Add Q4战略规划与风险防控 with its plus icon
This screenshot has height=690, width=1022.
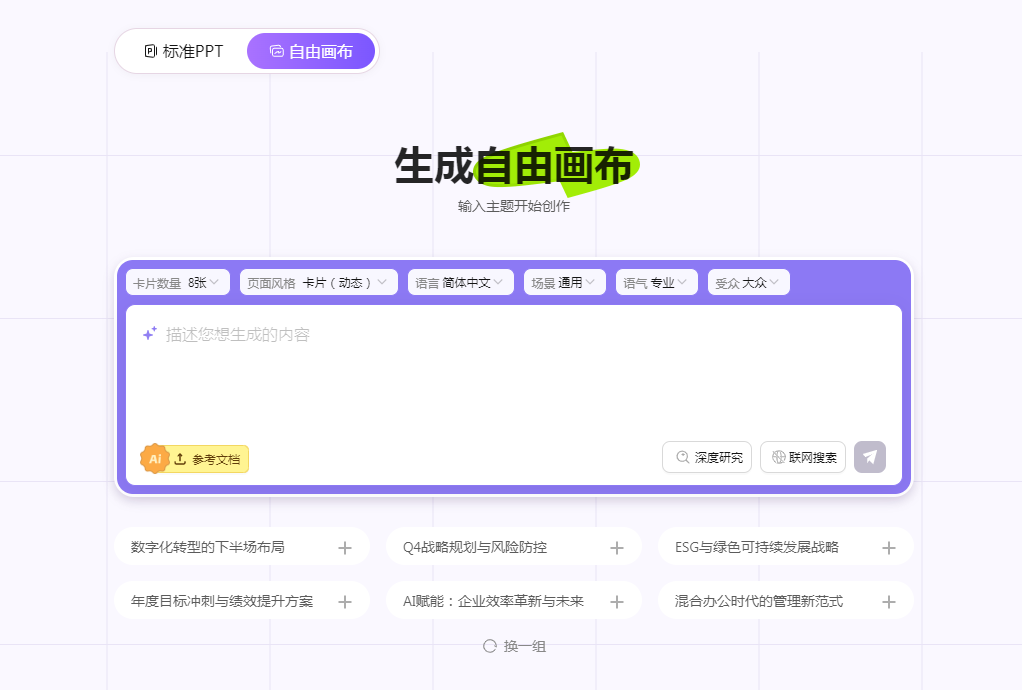617,548
